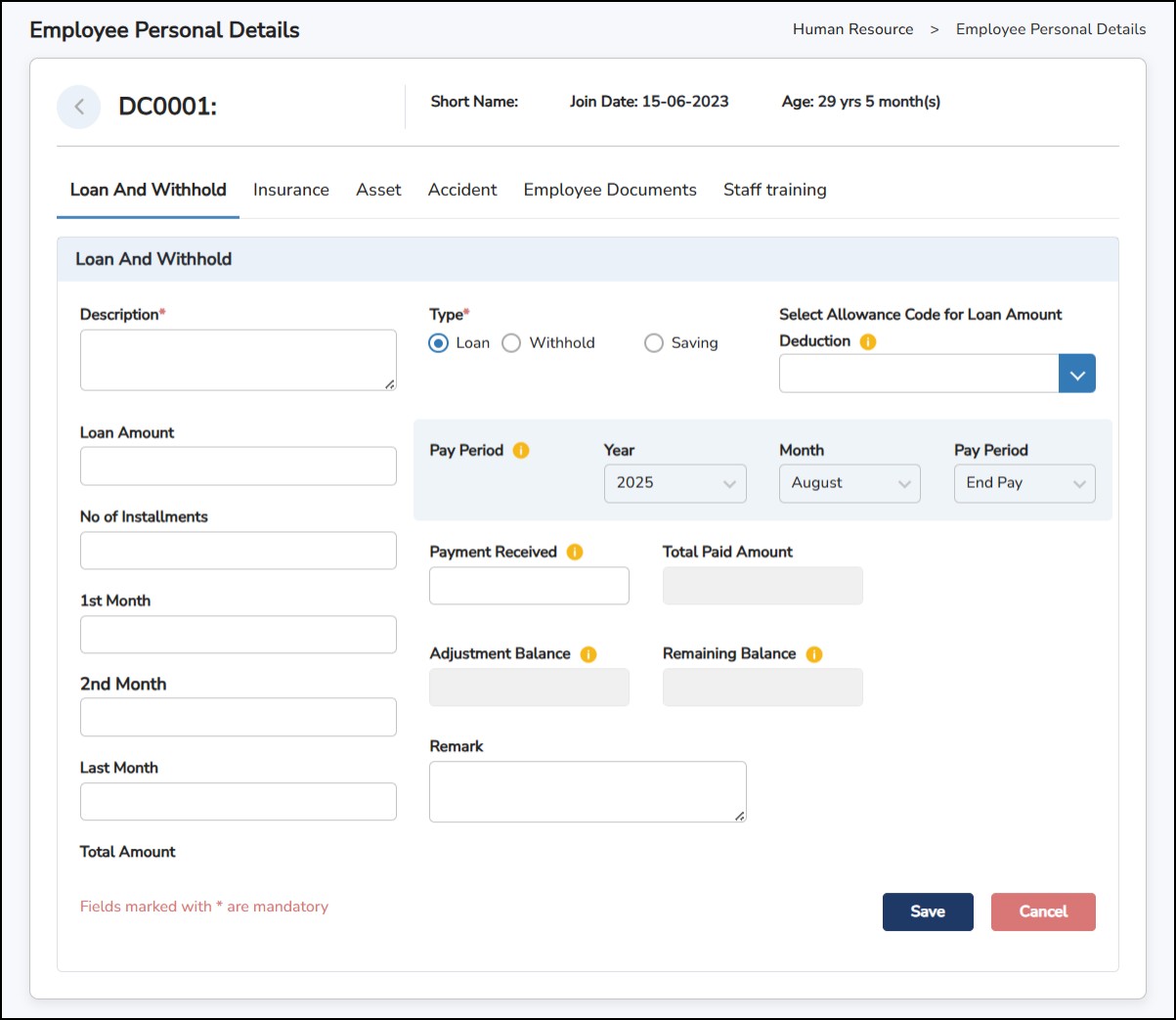Screen dimensions: 1176x1020
Task: Expand the End Pay period dropdown
Action: point(1024,483)
